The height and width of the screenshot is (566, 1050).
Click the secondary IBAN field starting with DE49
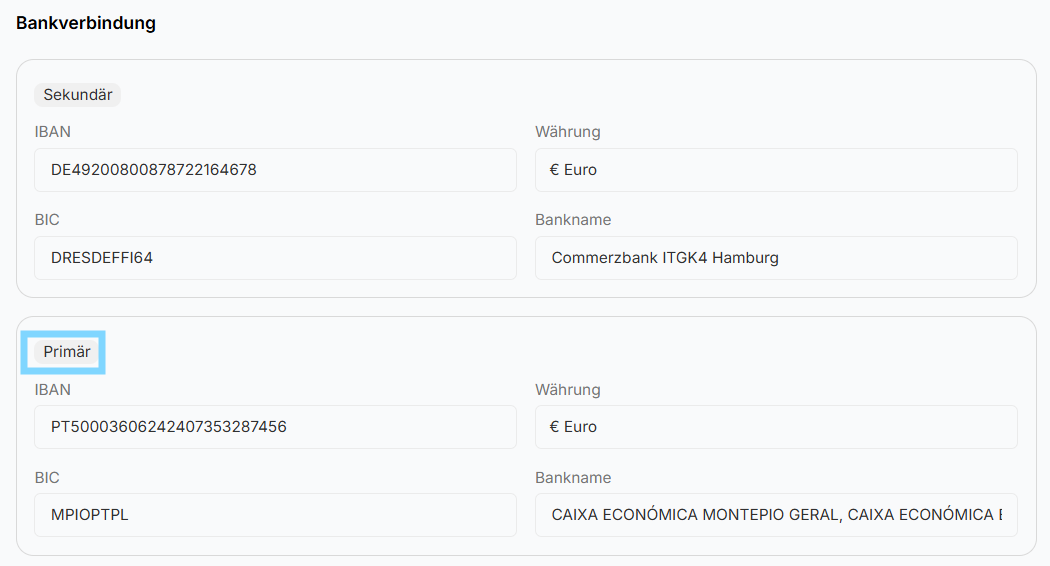click(x=275, y=170)
